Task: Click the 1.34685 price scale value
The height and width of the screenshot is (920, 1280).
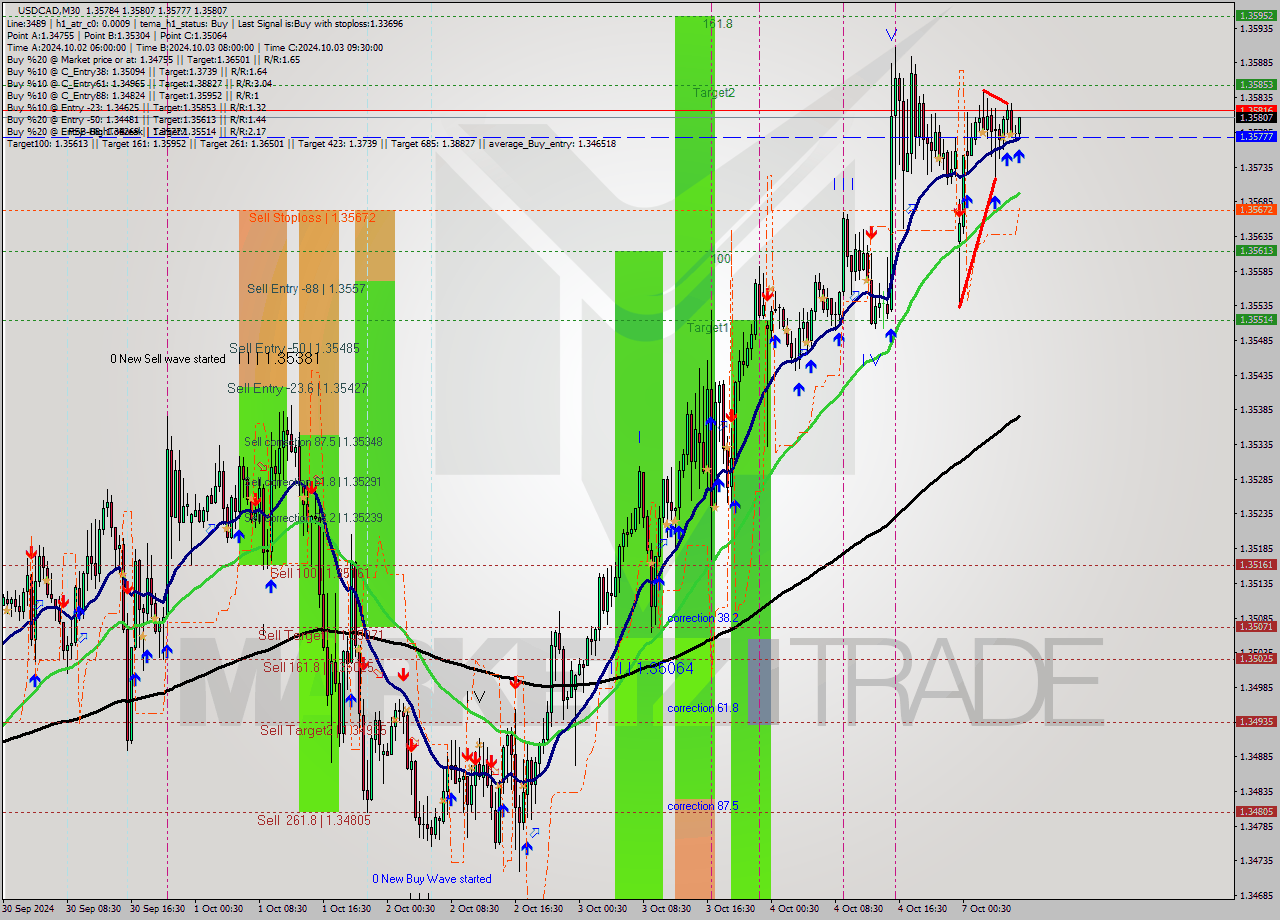Action: [1256, 896]
